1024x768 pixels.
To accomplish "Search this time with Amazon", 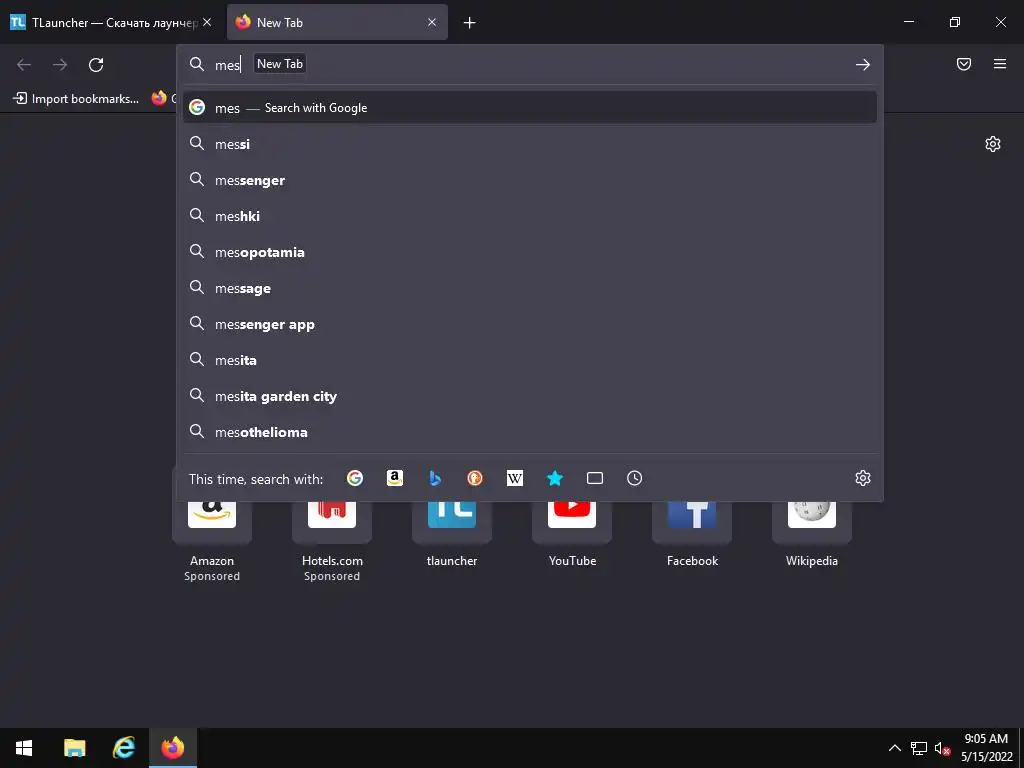I will pos(394,478).
